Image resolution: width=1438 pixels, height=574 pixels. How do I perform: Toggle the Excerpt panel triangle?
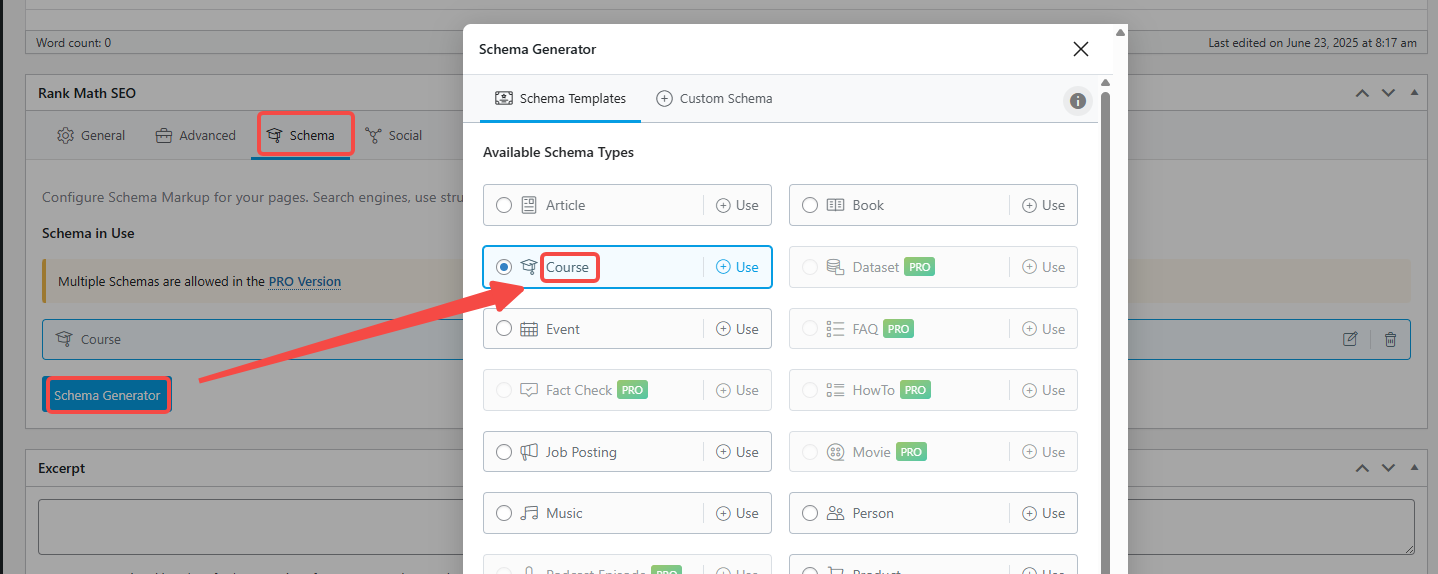pos(1414,468)
